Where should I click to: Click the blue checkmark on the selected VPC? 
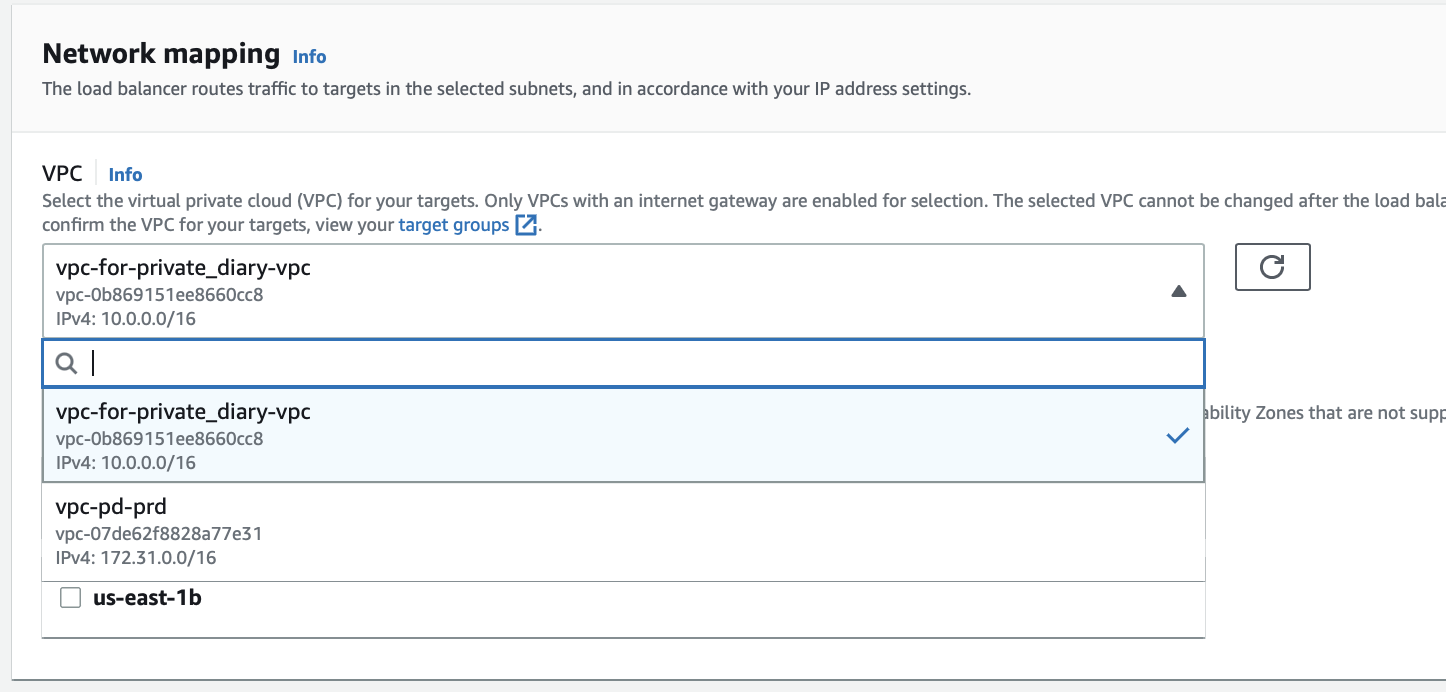click(x=1178, y=436)
